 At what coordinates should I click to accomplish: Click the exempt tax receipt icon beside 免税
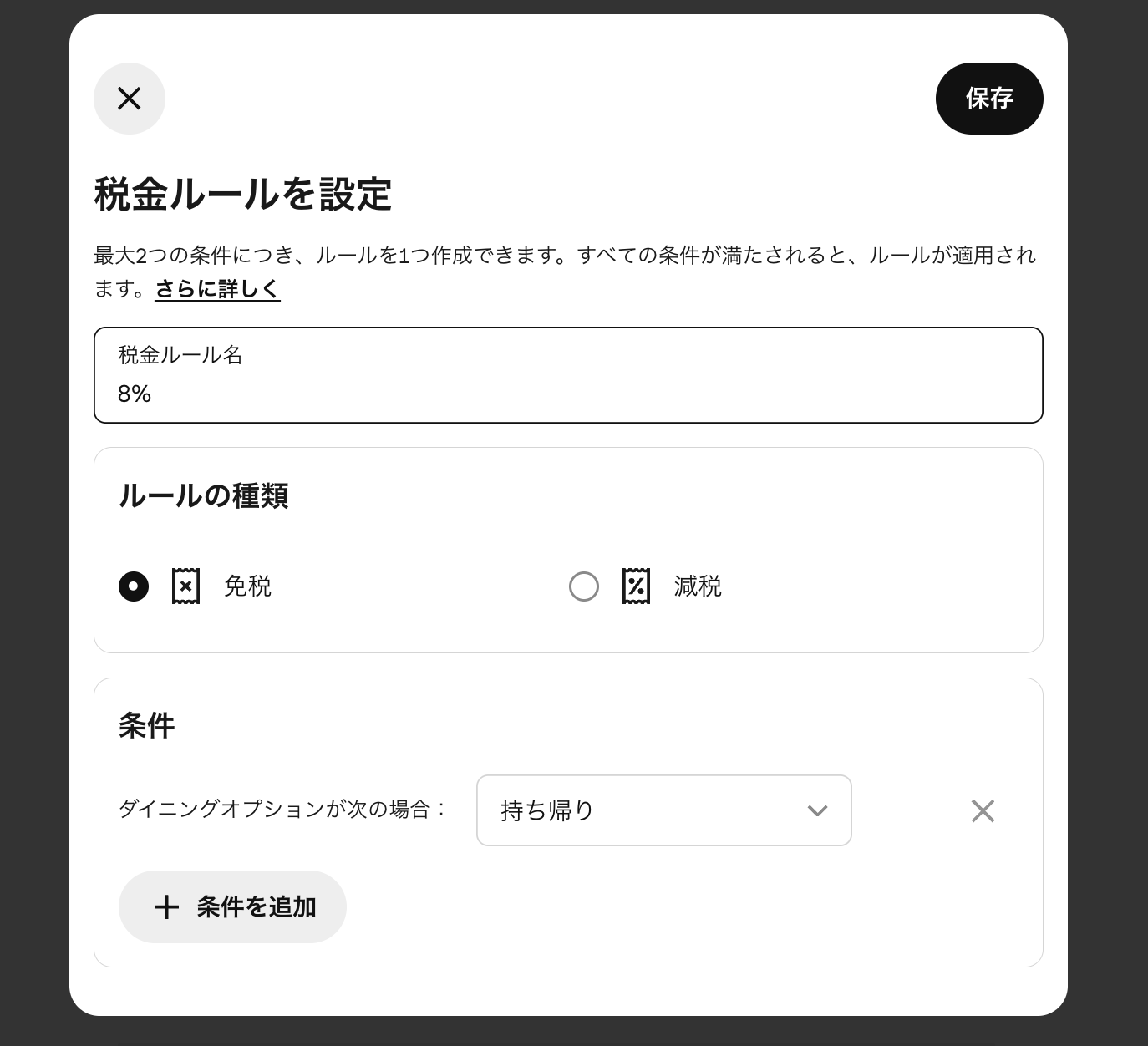coord(185,586)
